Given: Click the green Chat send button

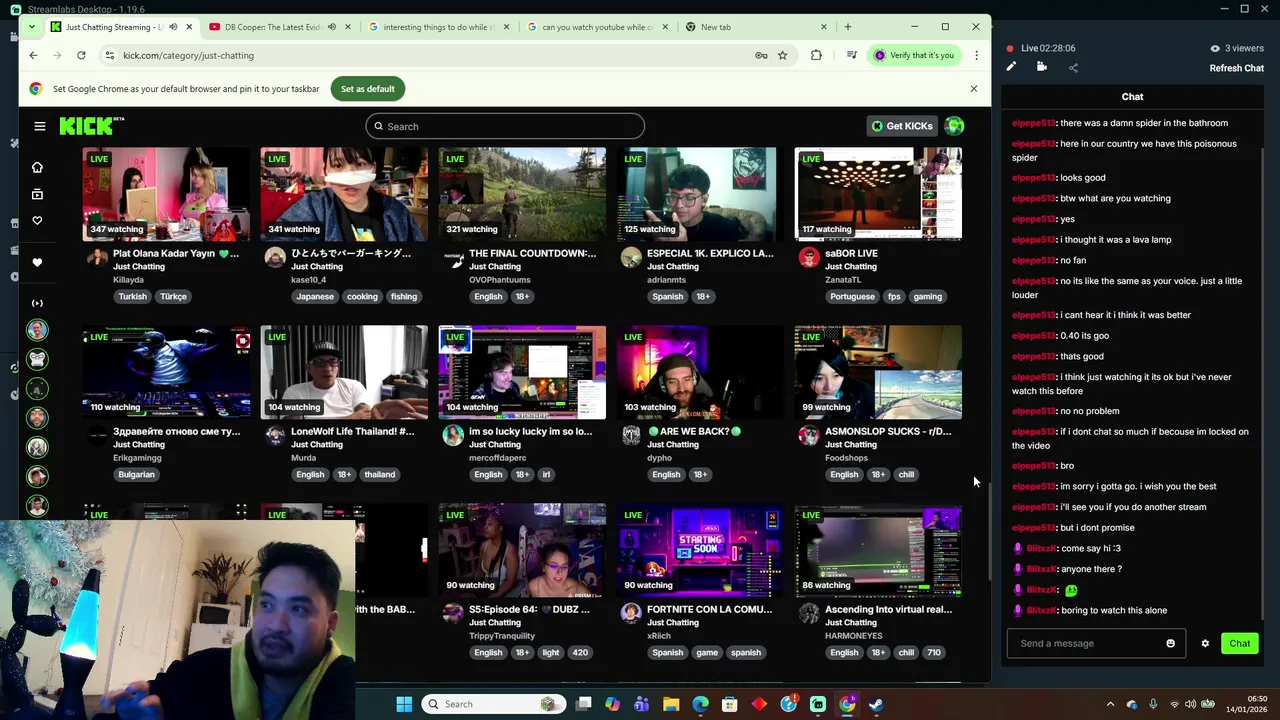Looking at the screenshot, I should [1239, 643].
